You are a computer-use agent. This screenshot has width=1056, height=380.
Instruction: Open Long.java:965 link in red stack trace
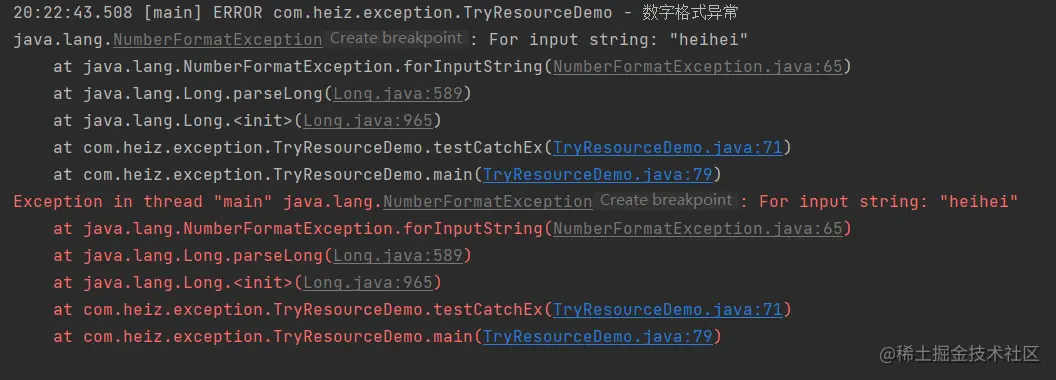(x=368, y=282)
